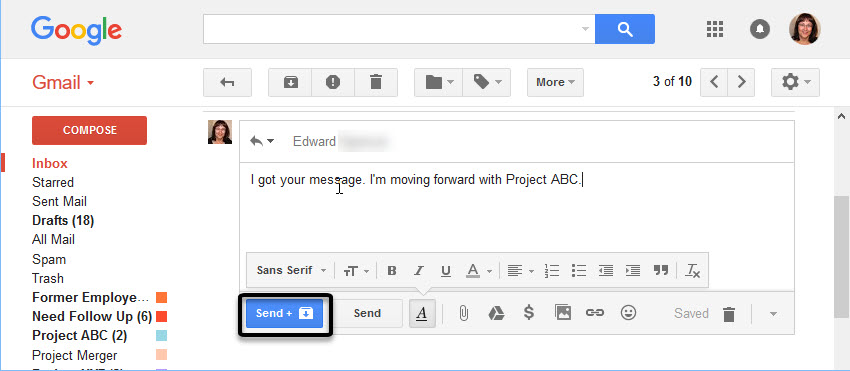850x371 pixels.
Task: Click the Project Merger peach color swatch
Action: pos(162,355)
